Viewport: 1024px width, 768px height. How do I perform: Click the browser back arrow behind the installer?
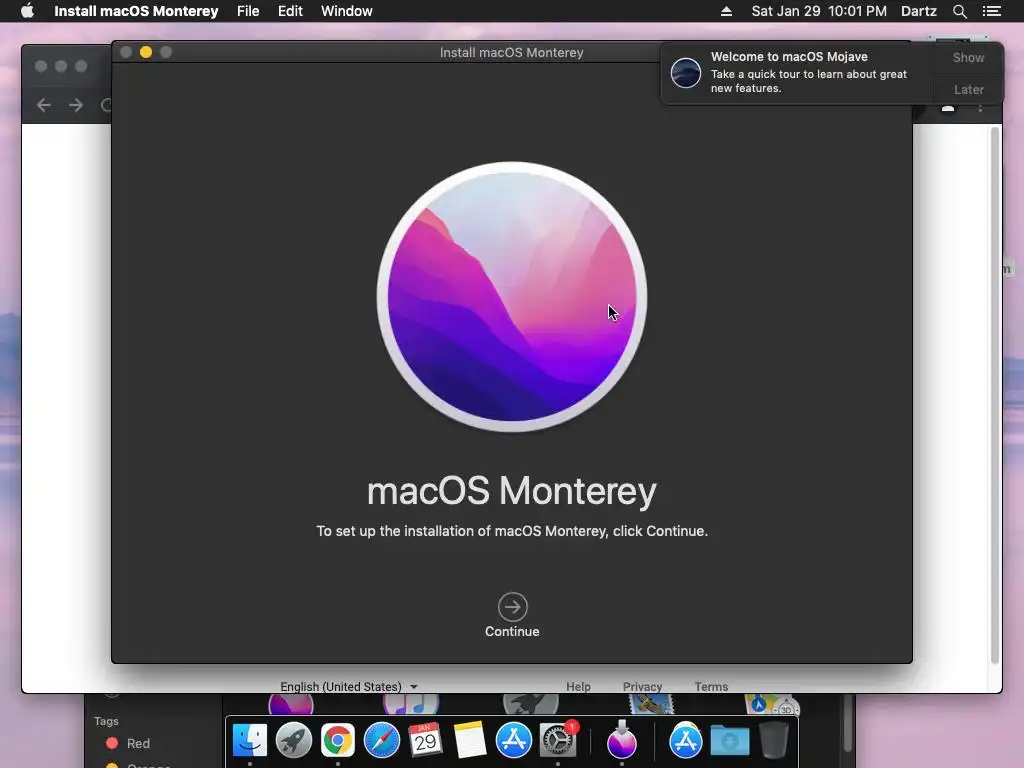tap(44, 105)
